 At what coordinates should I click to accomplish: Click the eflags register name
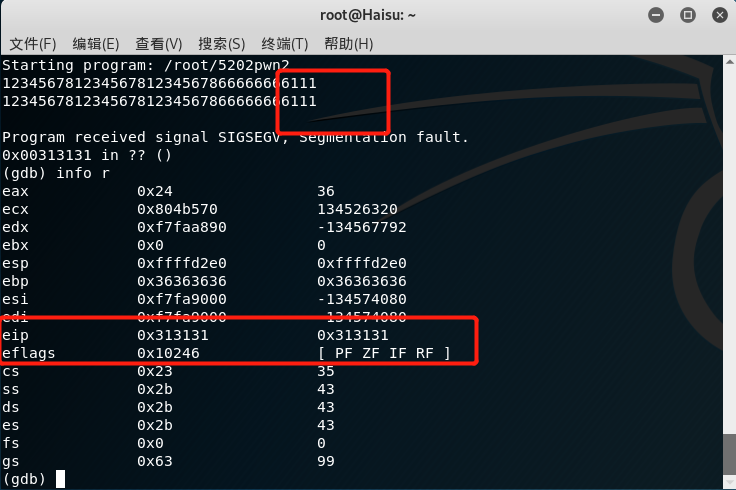[x=29, y=353]
